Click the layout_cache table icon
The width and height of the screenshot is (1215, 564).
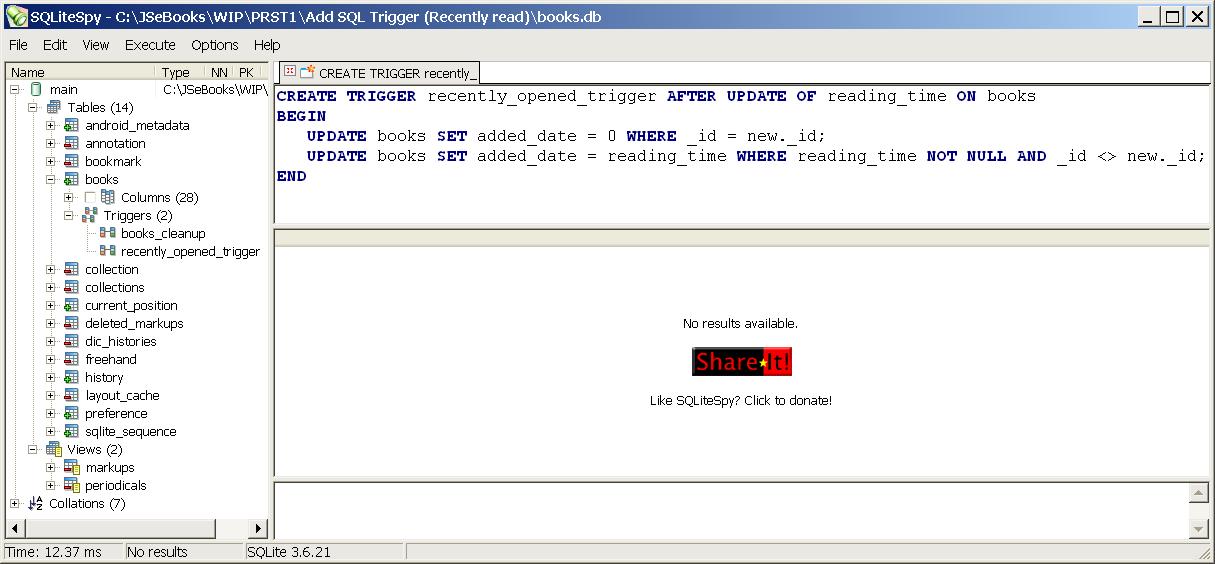(x=72, y=396)
